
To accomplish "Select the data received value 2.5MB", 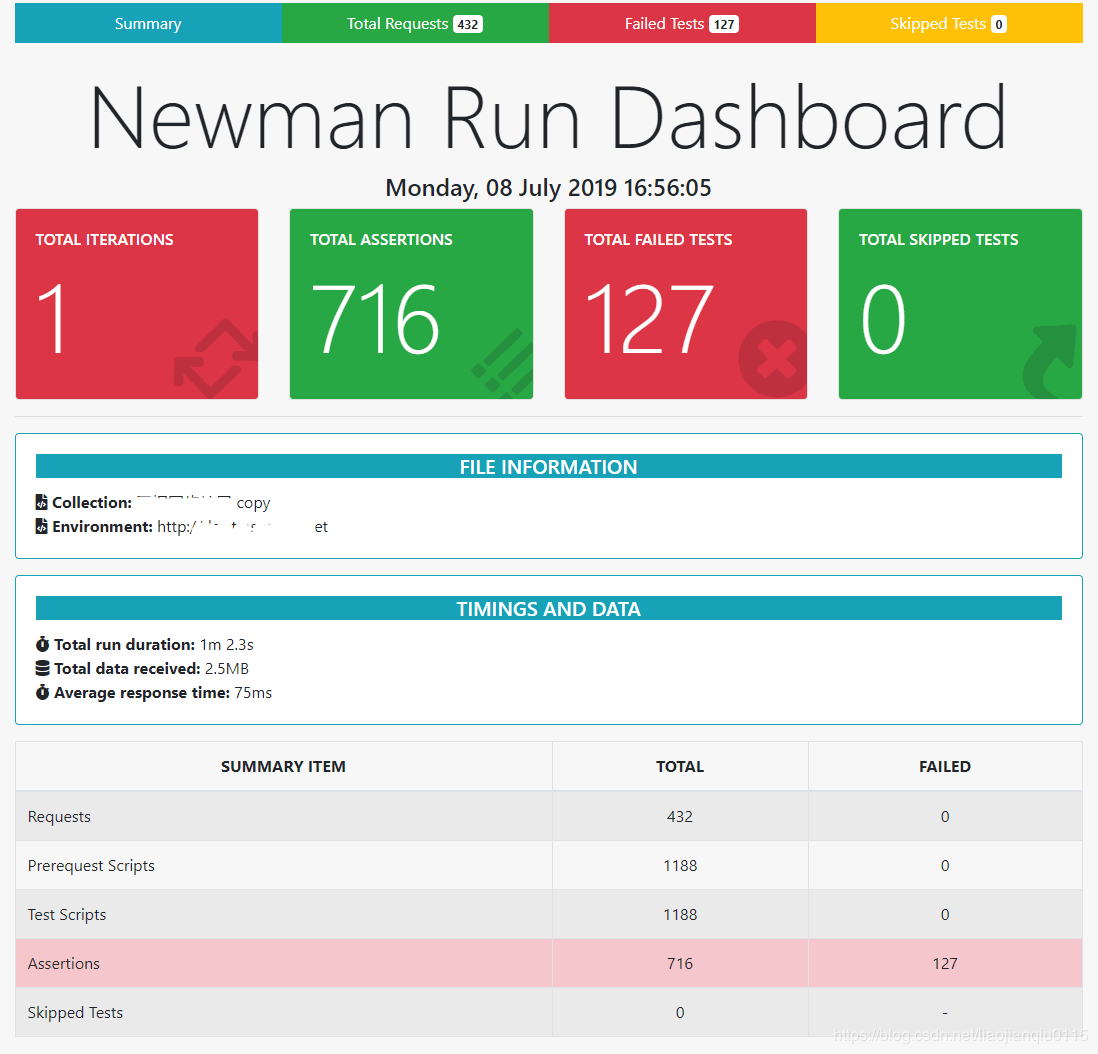I will pyautogui.click(x=227, y=668).
